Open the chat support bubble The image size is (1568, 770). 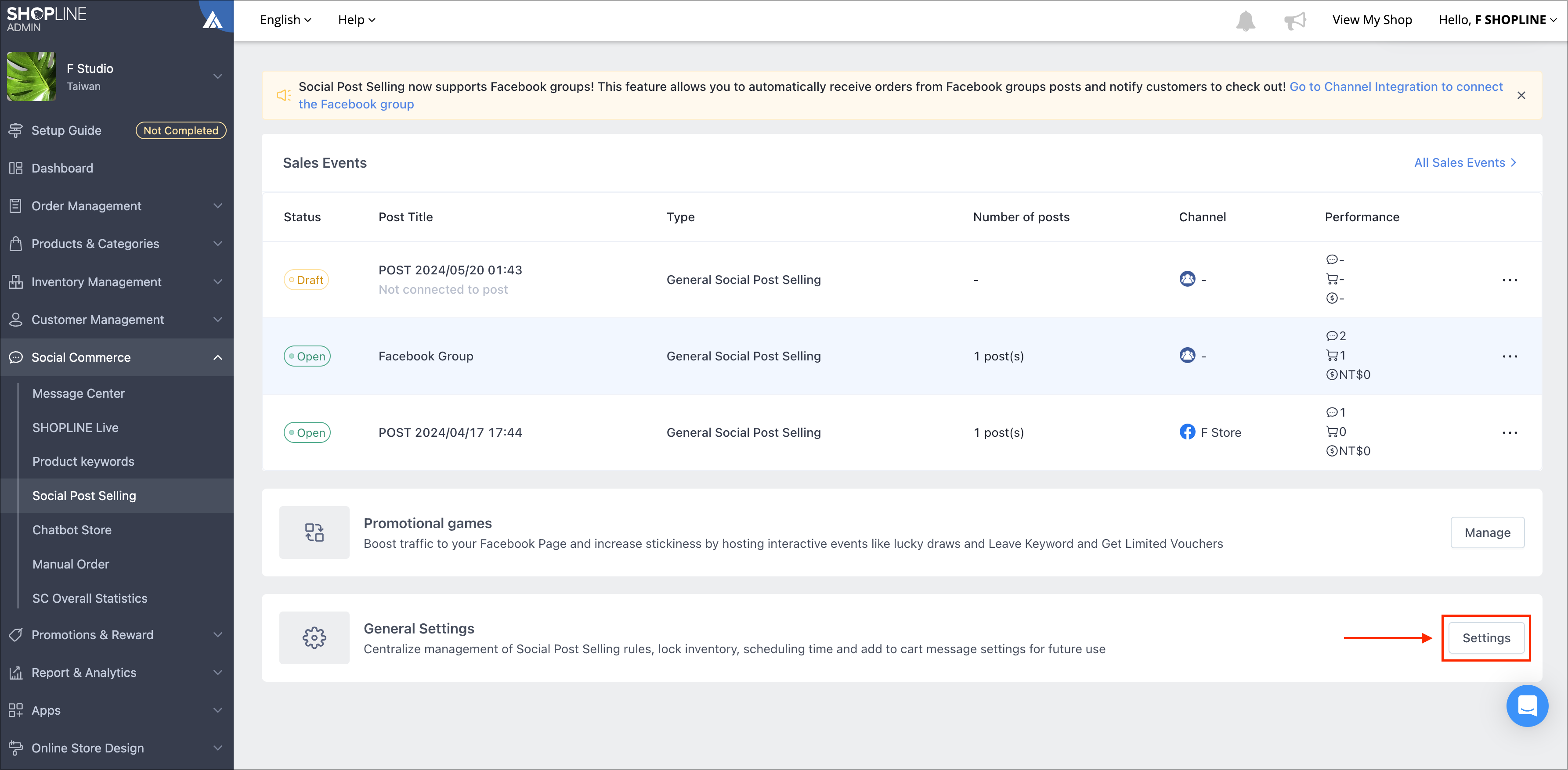point(1527,705)
